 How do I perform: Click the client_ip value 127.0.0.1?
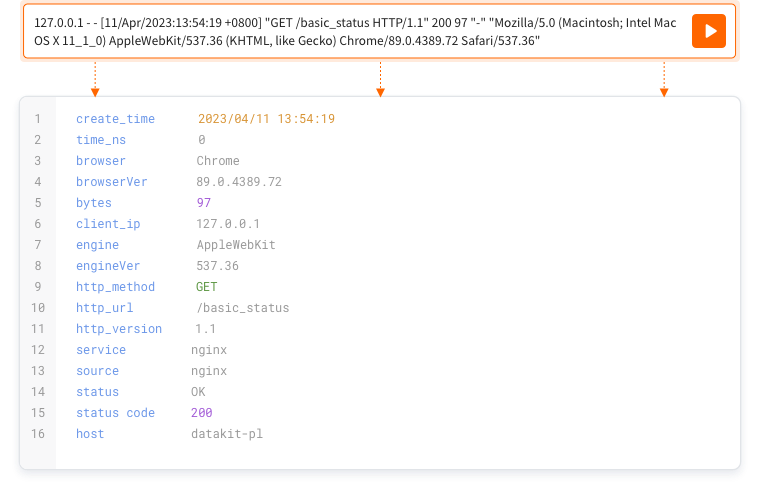coord(228,224)
